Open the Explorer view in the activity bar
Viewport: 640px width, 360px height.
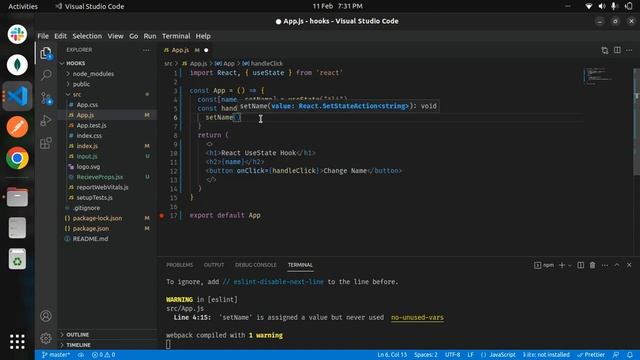click(x=46, y=53)
